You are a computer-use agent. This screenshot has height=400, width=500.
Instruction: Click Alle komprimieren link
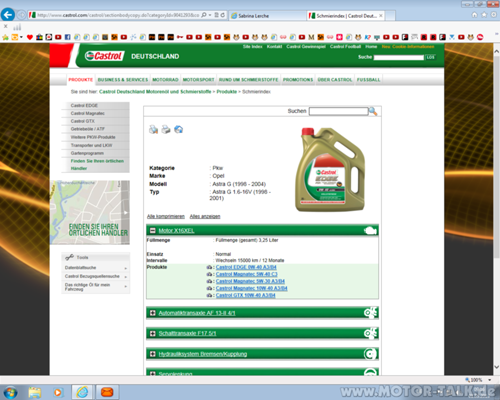coord(166,216)
